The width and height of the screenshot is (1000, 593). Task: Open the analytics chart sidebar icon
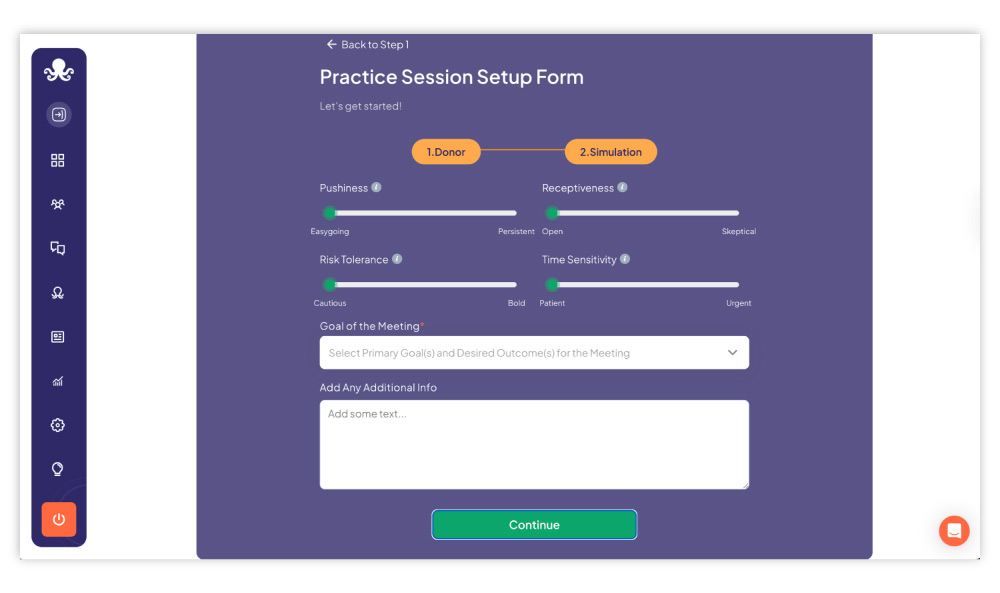click(x=58, y=381)
